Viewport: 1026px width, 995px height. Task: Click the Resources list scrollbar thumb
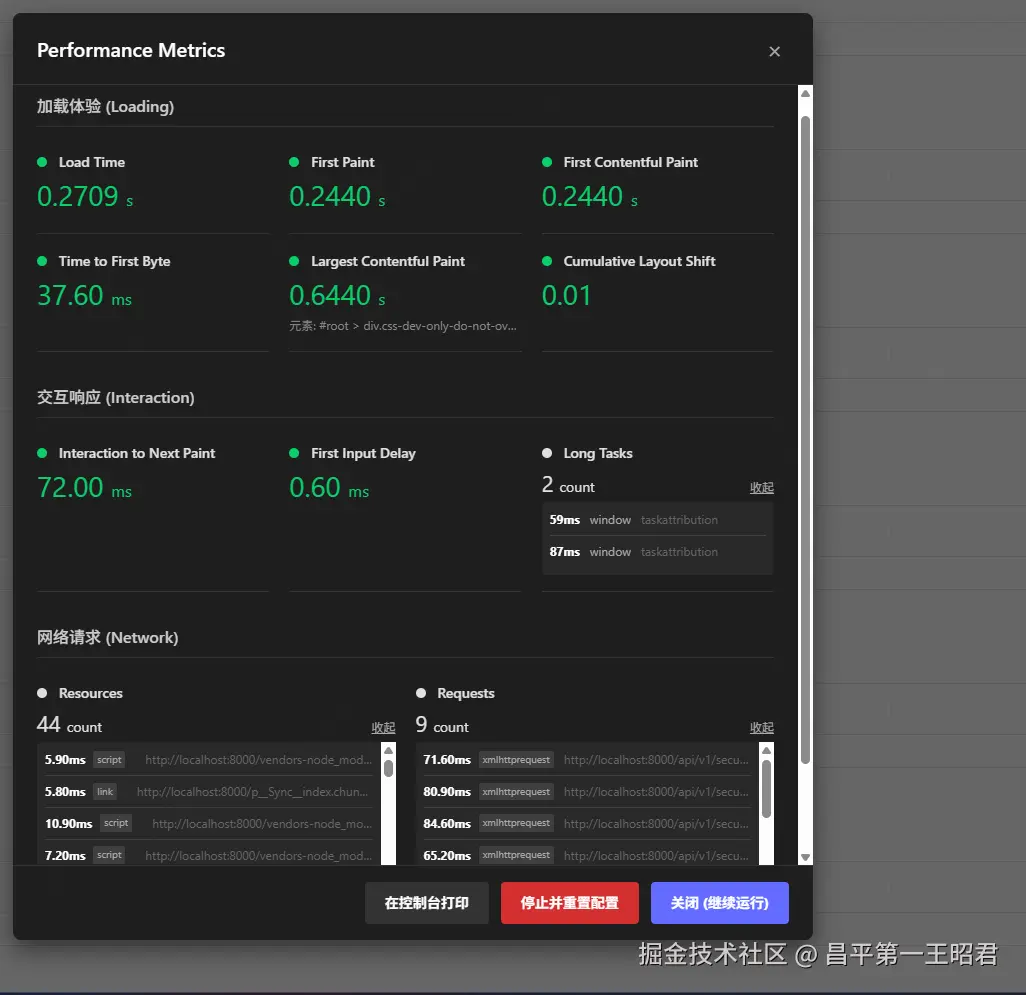click(388, 768)
